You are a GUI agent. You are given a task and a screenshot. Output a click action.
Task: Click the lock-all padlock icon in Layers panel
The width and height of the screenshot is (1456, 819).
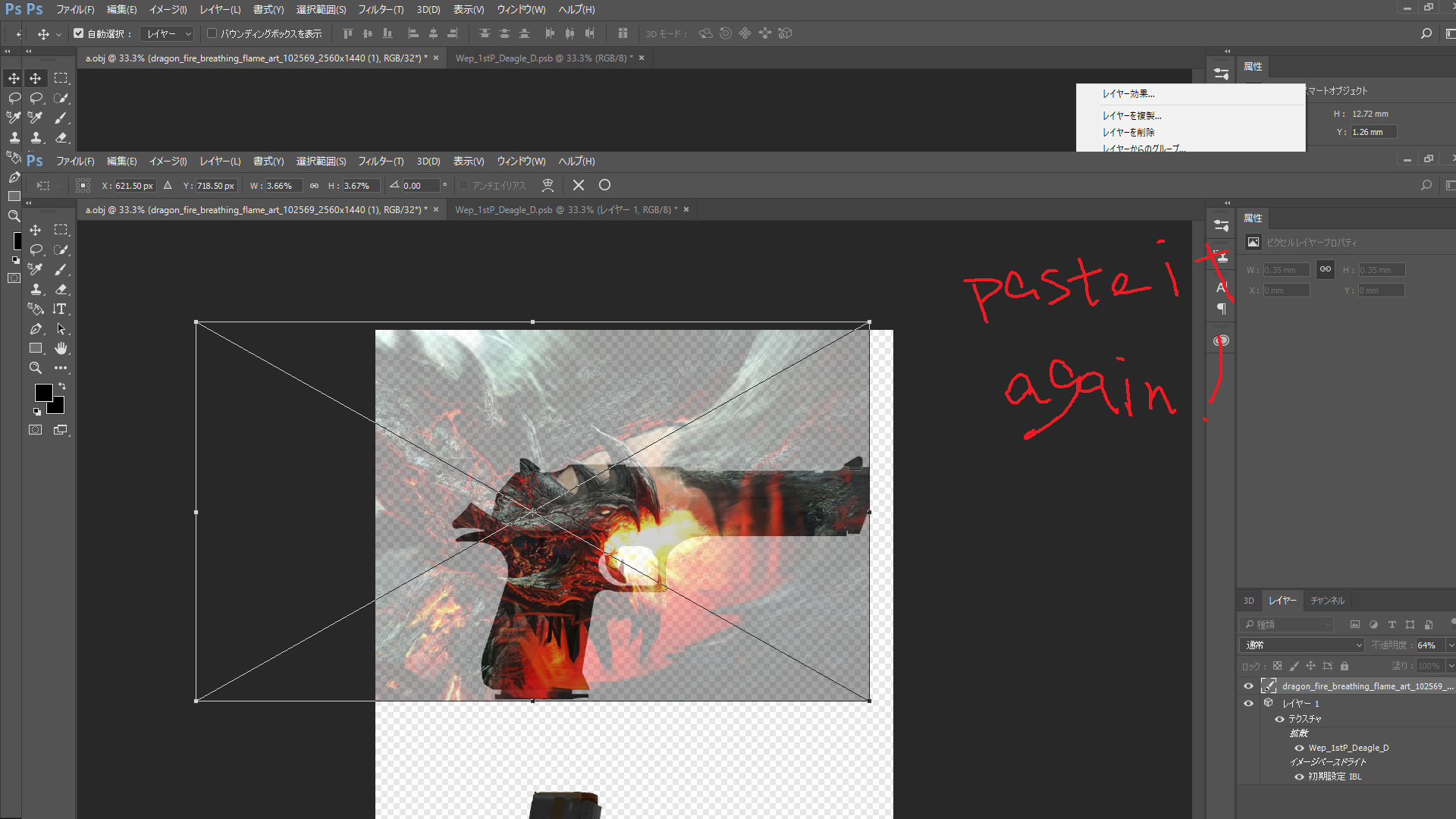1345,666
